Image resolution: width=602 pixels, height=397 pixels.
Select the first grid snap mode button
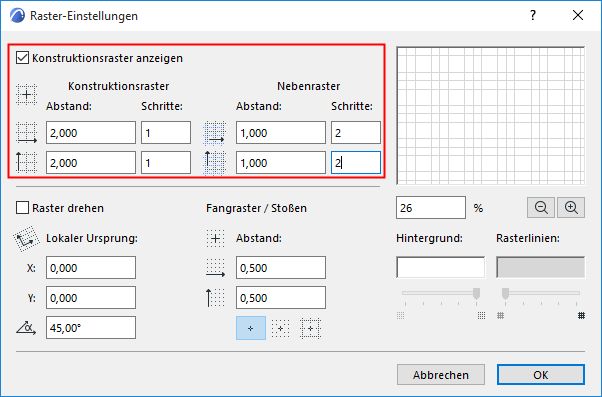251,328
